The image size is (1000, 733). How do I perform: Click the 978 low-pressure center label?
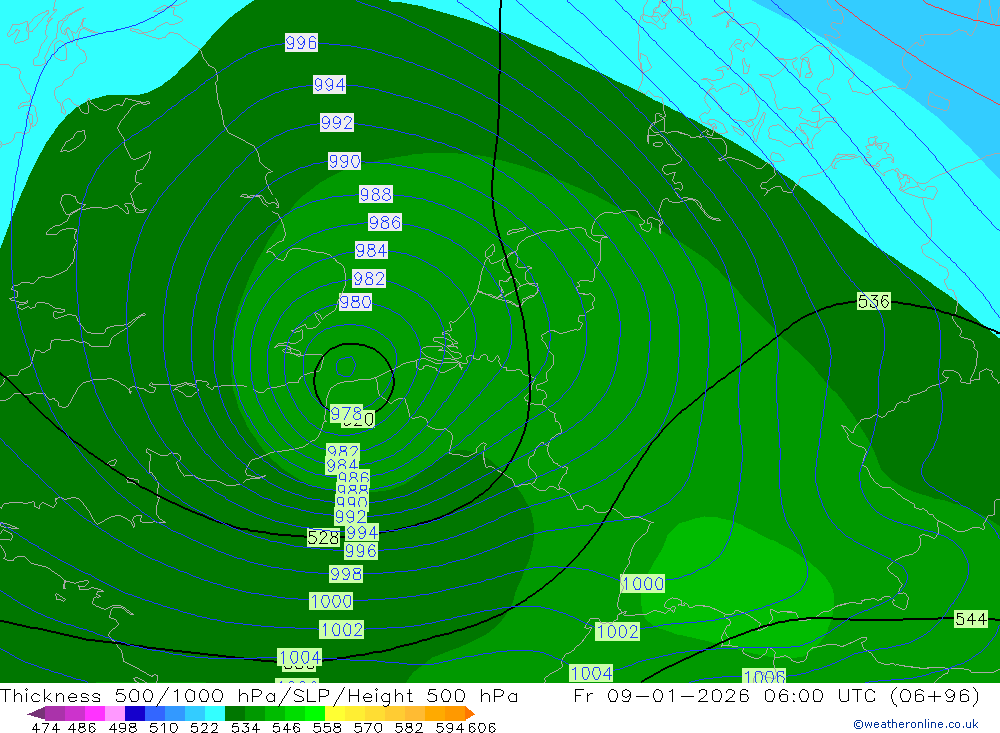tap(346, 414)
